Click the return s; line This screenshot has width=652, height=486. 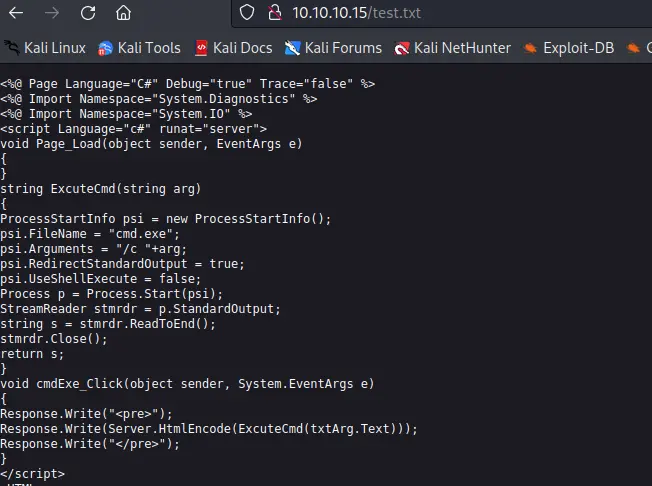coord(32,354)
